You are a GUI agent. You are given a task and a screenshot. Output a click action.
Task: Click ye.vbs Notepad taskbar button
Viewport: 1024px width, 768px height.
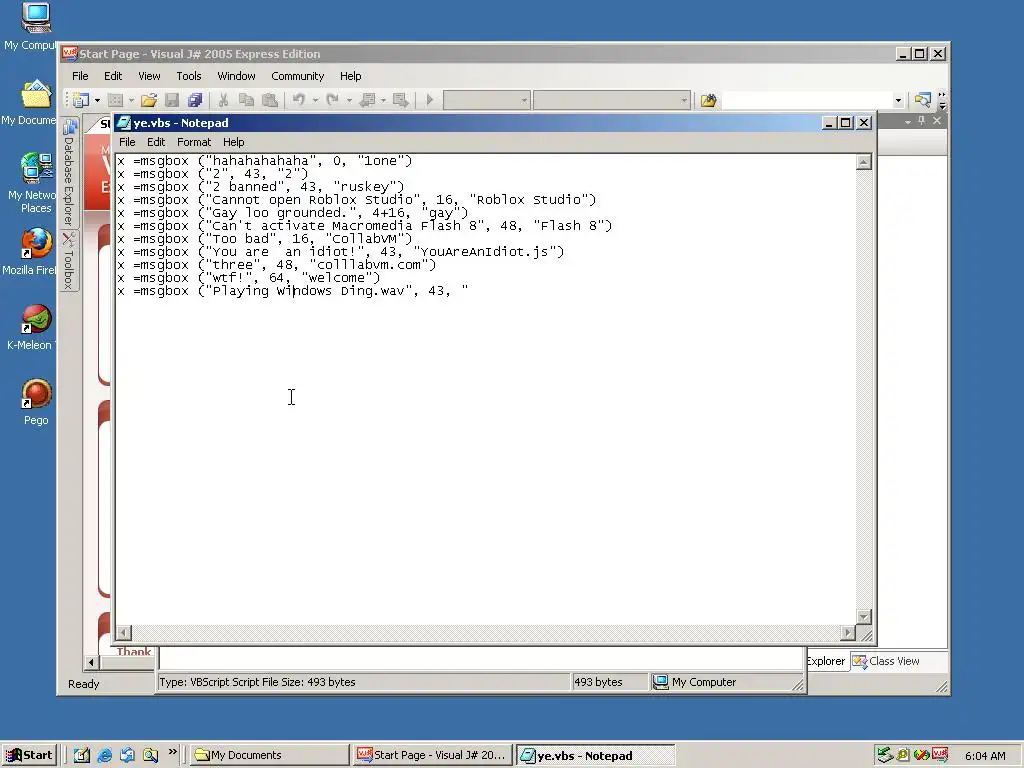[x=594, y=756]
